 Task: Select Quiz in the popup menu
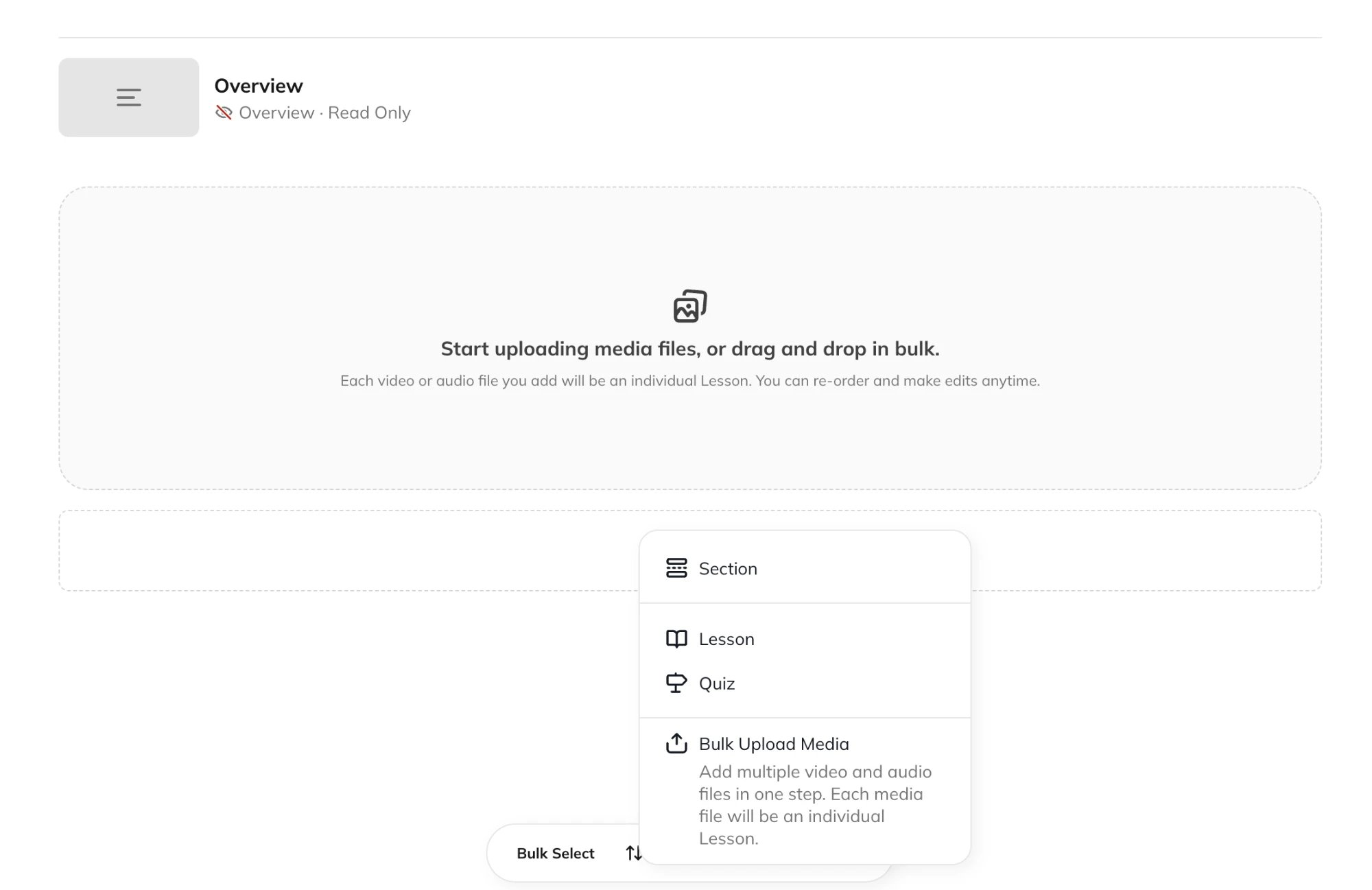[x=805, y=683]
